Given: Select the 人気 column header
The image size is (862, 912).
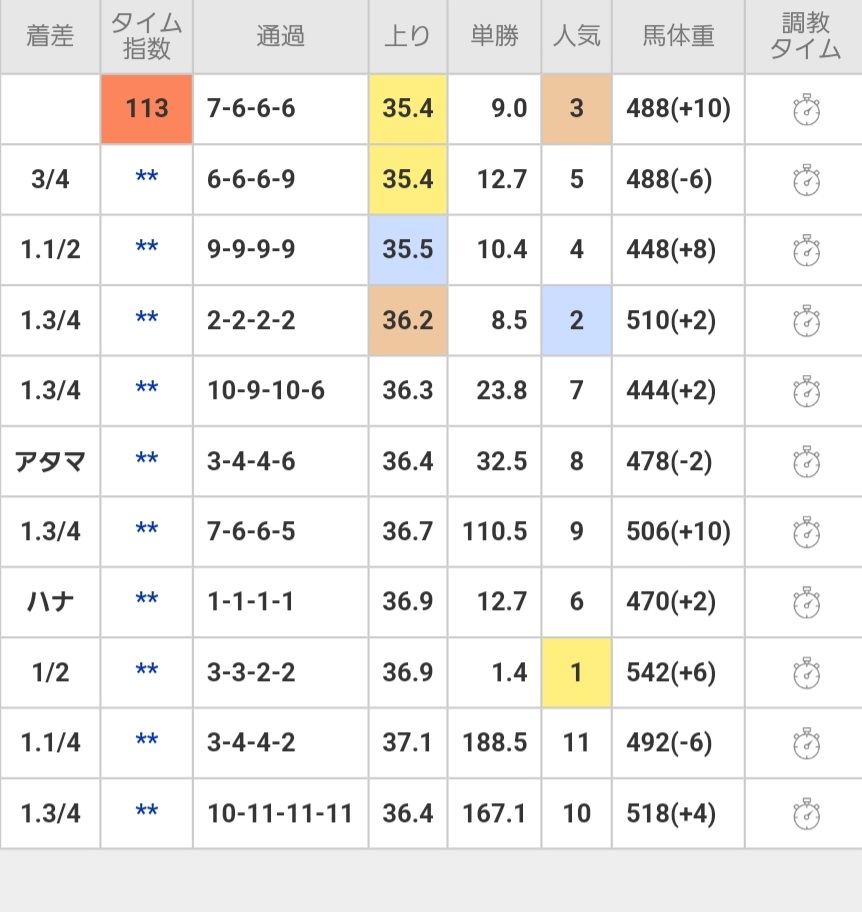Looking at the screenshot, I should pos(576,37).
